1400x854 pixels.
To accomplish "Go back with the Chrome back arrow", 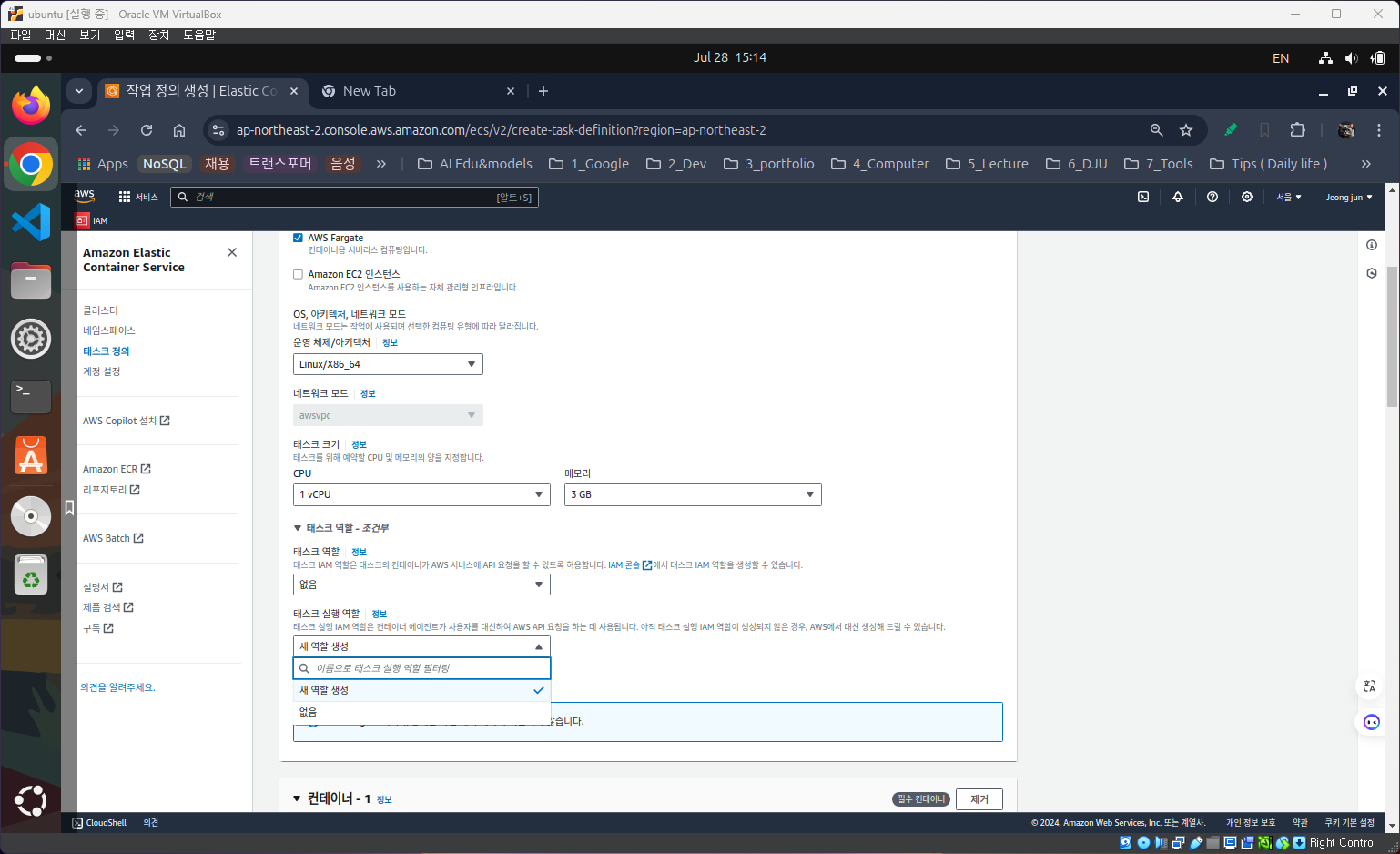I will [81, 130].
